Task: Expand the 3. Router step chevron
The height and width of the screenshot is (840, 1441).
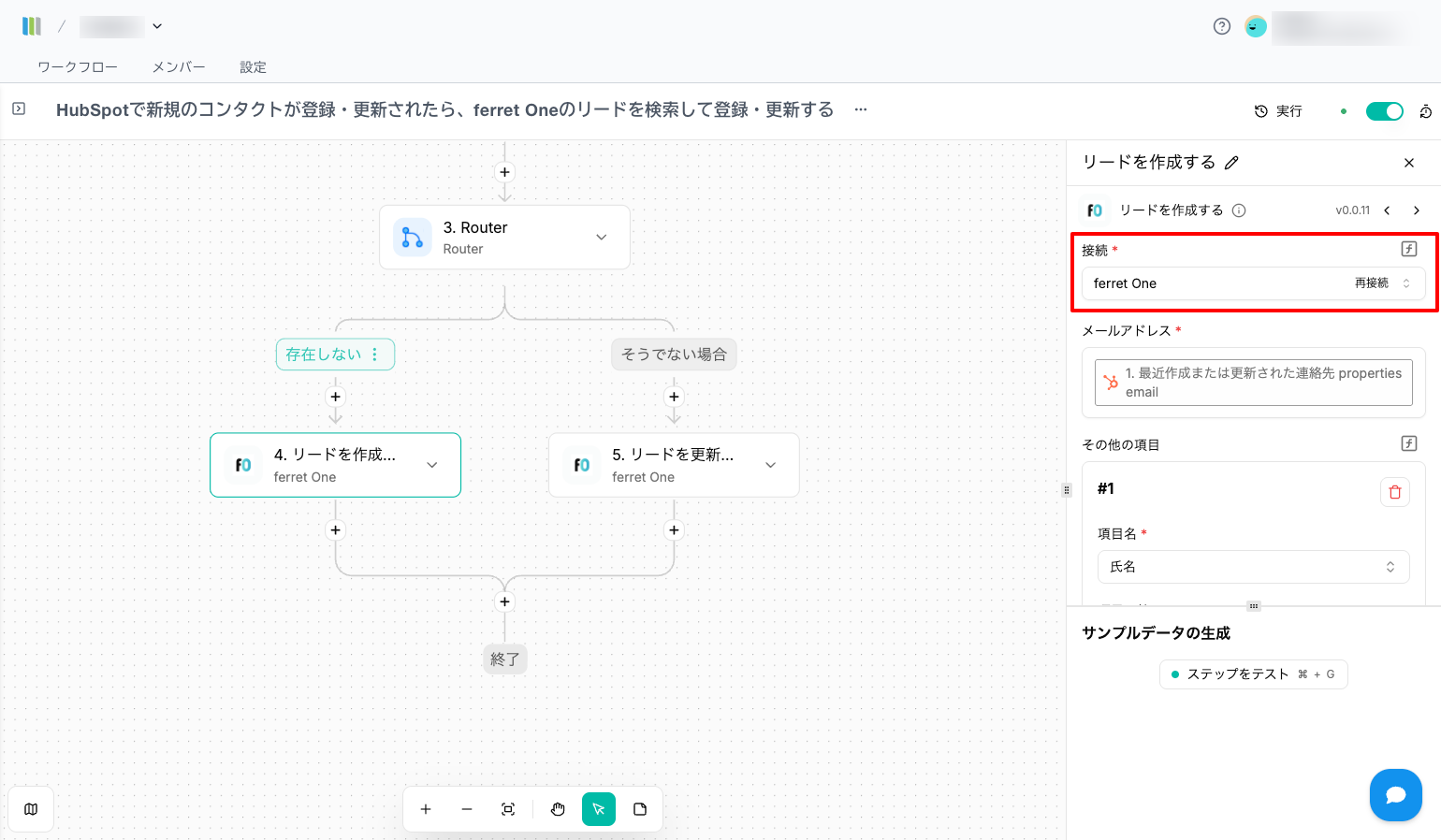Action: (x=602, y=238)
